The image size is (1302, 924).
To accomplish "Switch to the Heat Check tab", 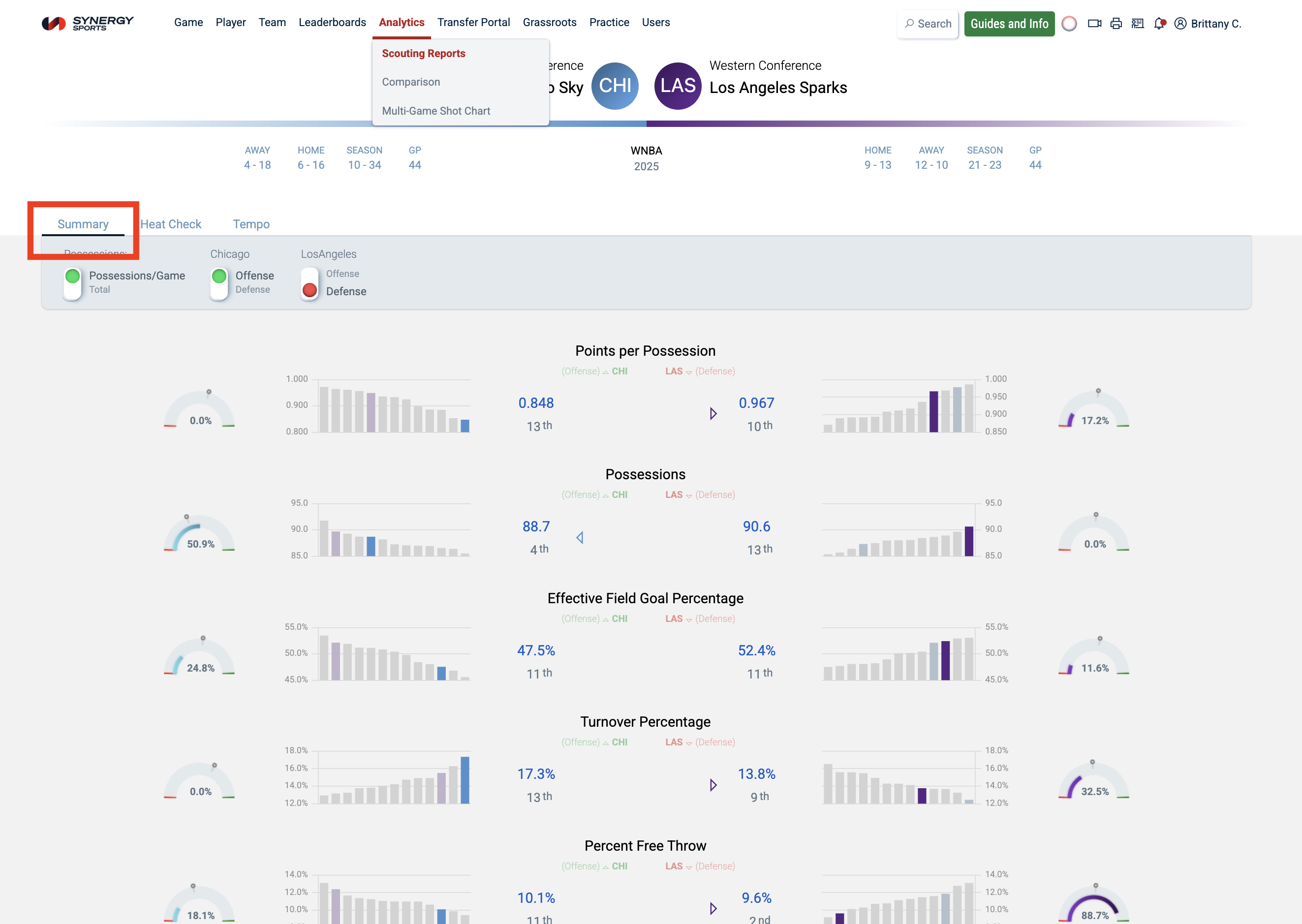I will (171, 224).
